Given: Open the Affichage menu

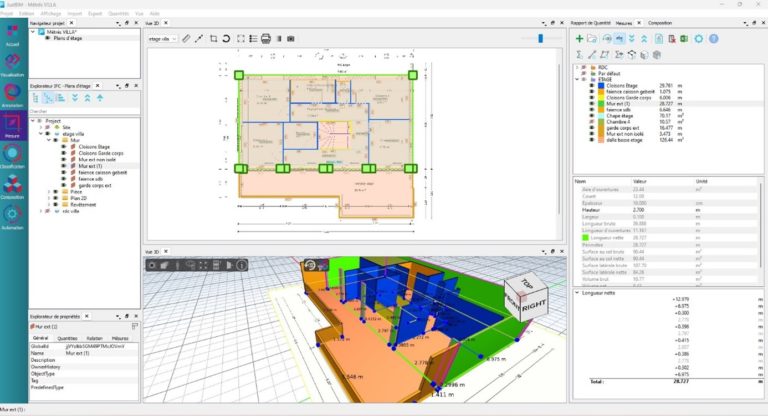Looking at the screenshot, I should click(x=51, y=13).
